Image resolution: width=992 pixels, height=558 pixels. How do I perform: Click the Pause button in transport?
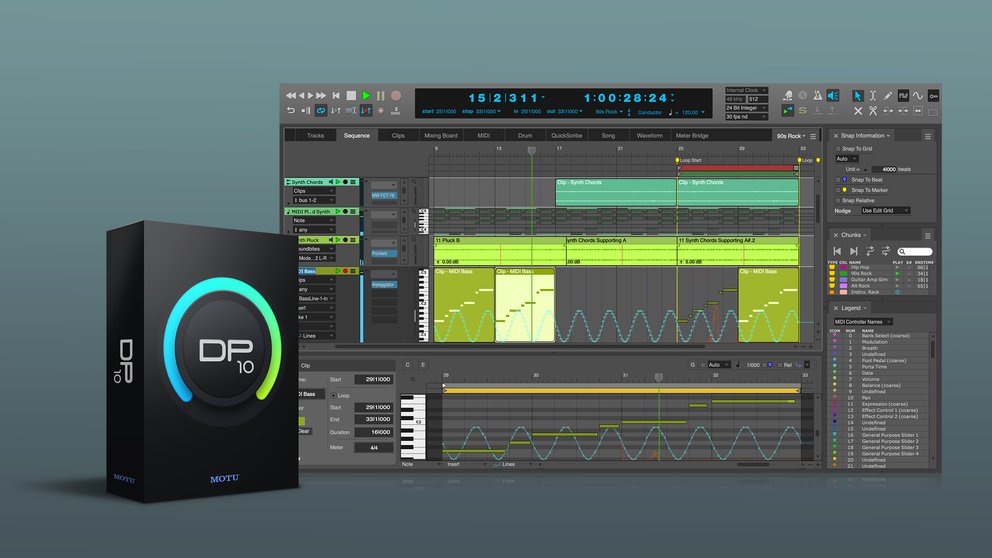click(381, 96)
